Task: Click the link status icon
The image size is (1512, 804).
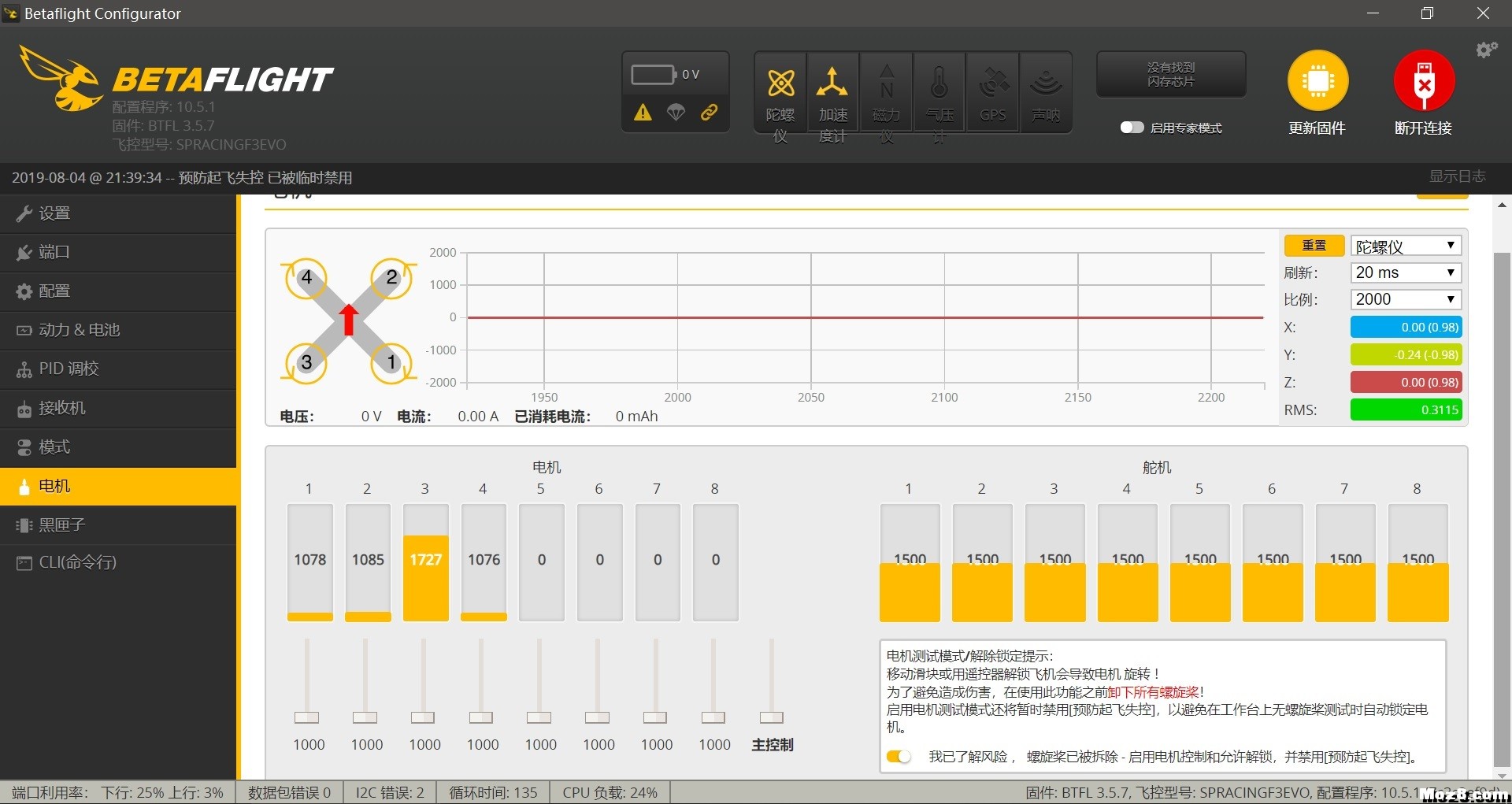Action: [709, 113]
